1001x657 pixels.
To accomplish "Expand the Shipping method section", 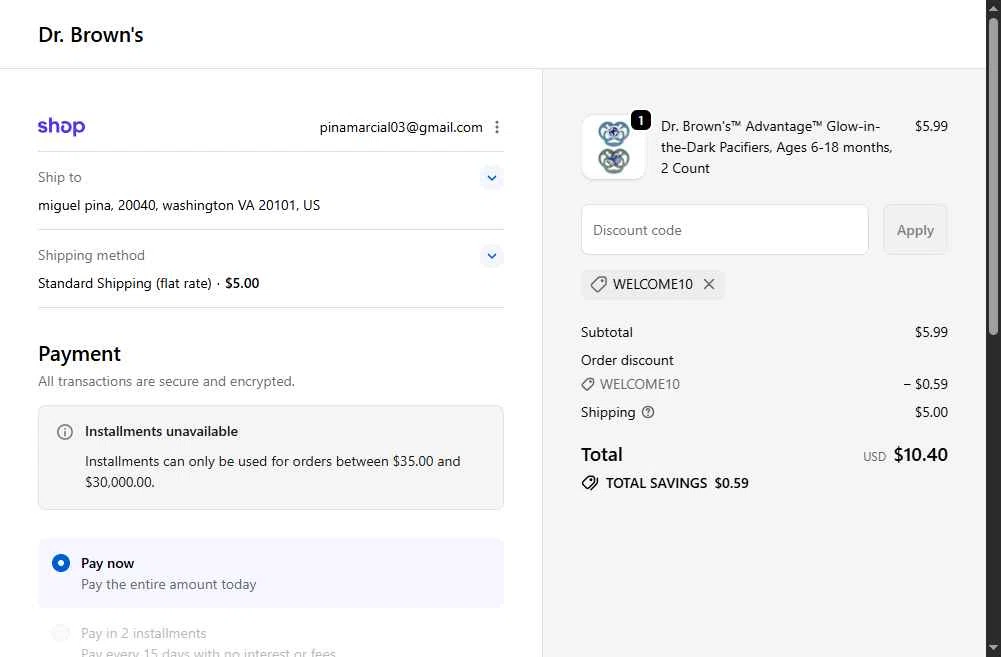I will [492, 256].
